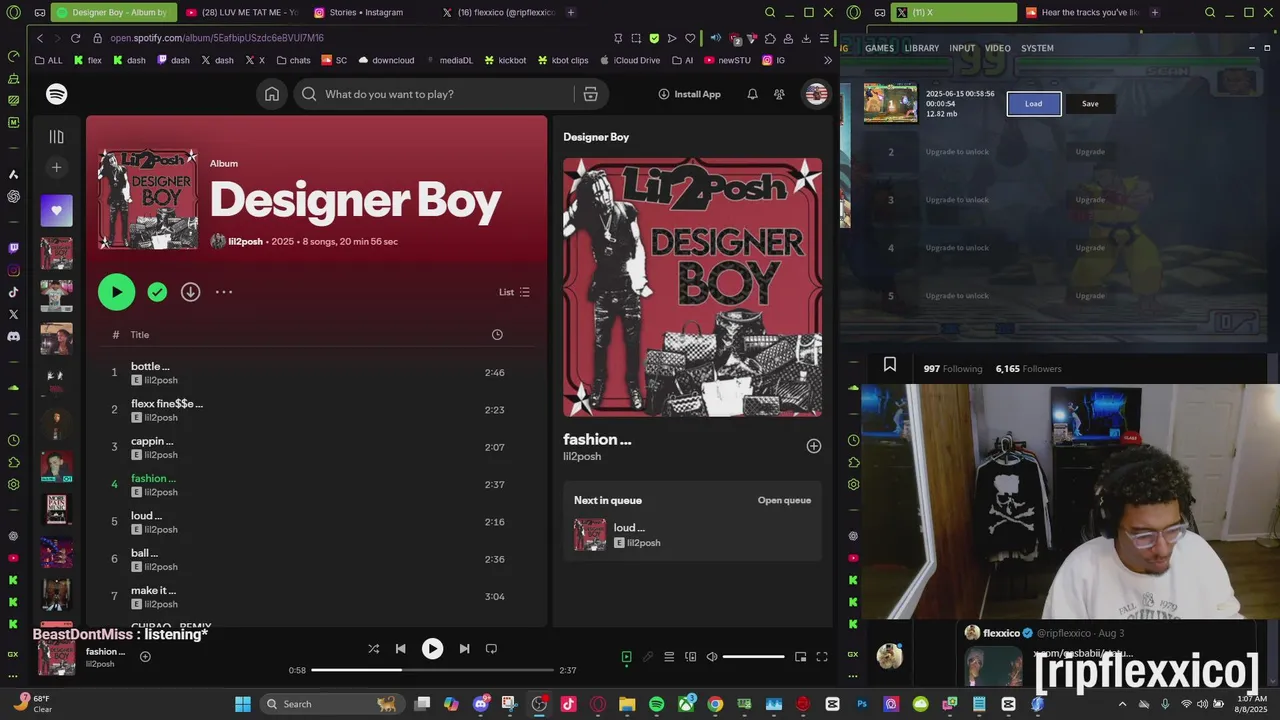Open queued track loud ... in Now Playing panel
This screenshot has width=1280, height=720.
tap(692, 535)
